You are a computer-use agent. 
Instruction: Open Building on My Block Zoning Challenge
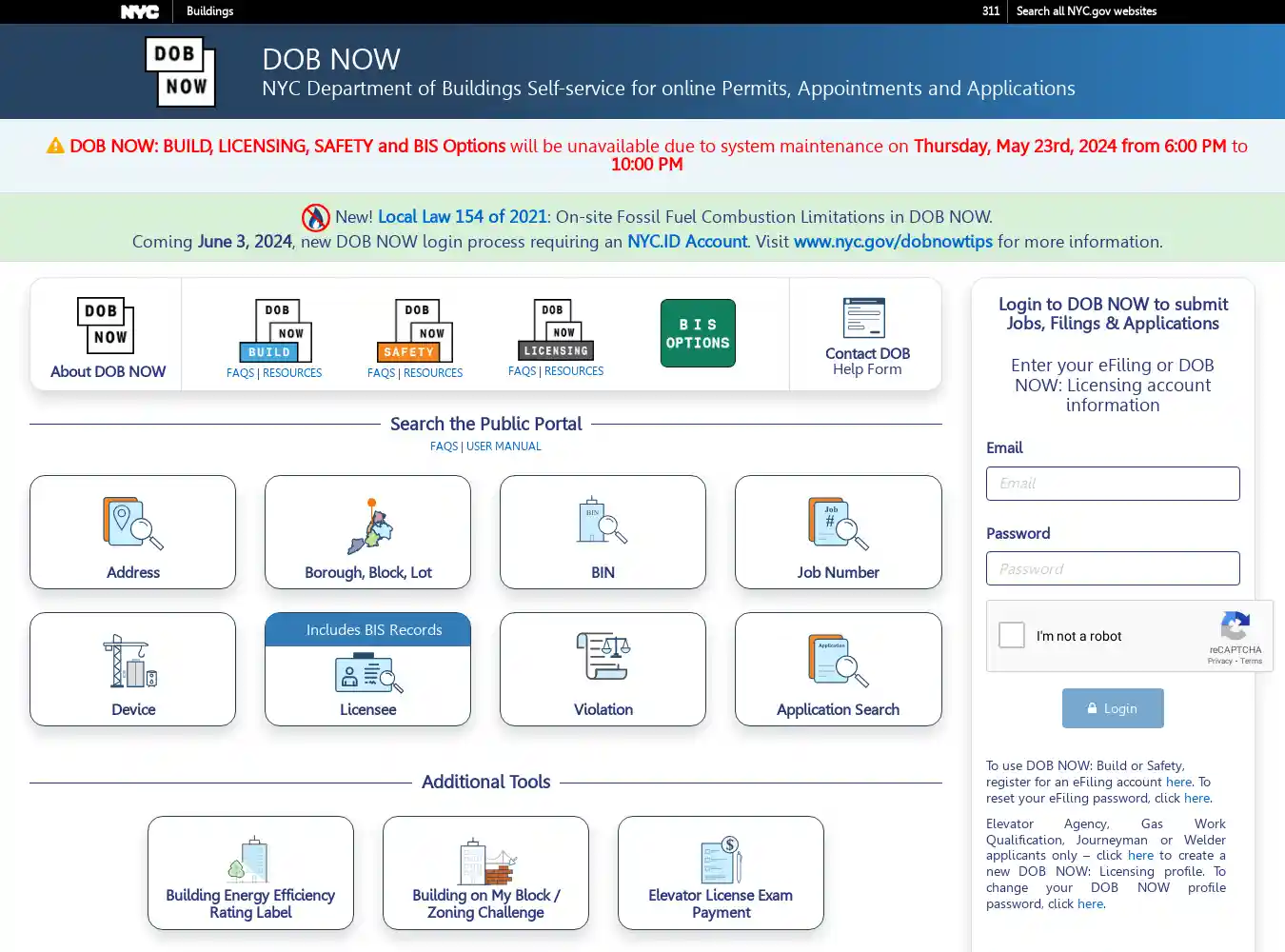(x=485, y=873)
